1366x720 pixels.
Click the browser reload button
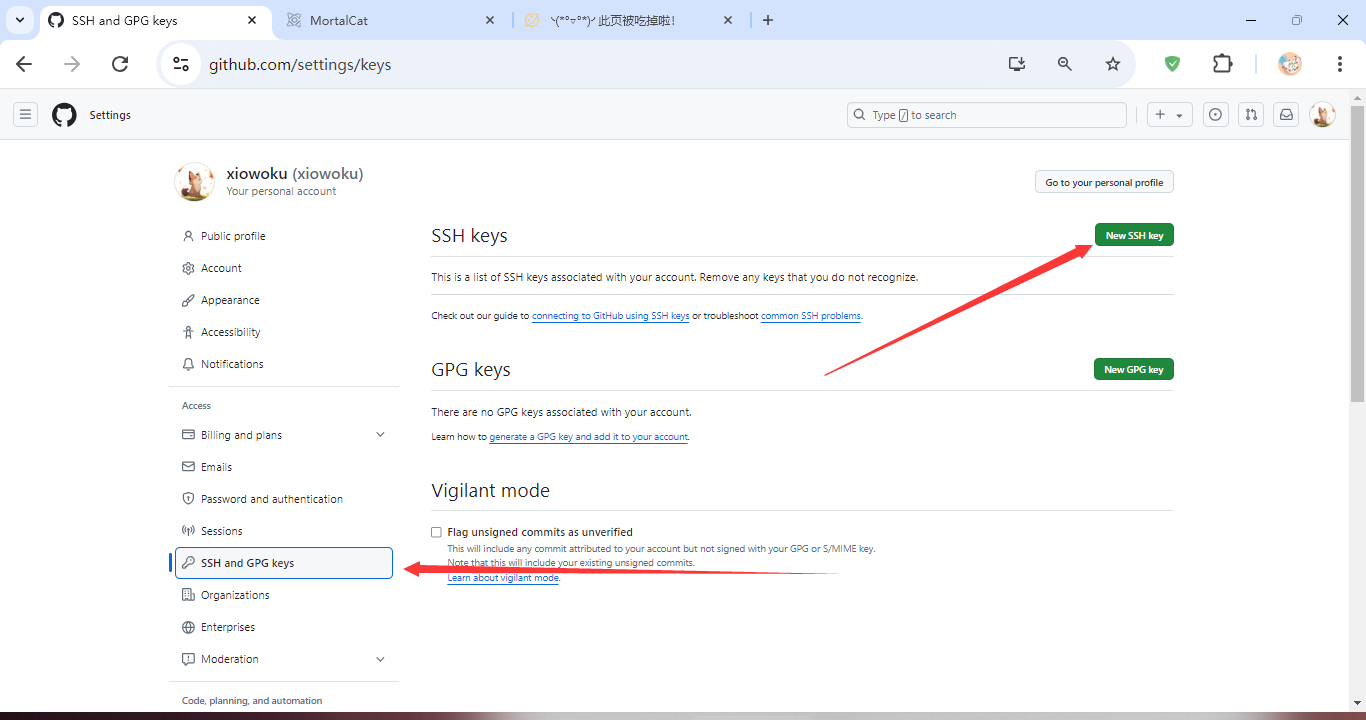120,64
